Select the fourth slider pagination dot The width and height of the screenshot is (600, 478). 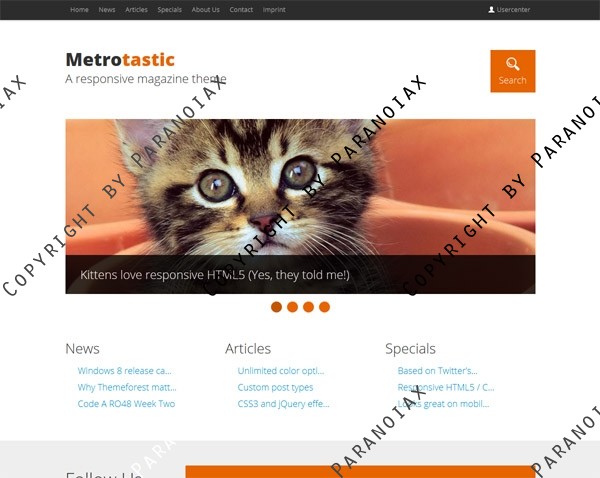324,307
